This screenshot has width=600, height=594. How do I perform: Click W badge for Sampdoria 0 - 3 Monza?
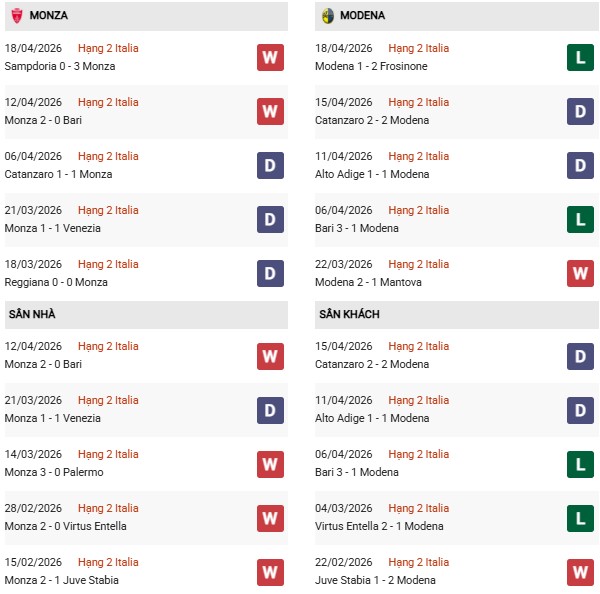point(270,57)
